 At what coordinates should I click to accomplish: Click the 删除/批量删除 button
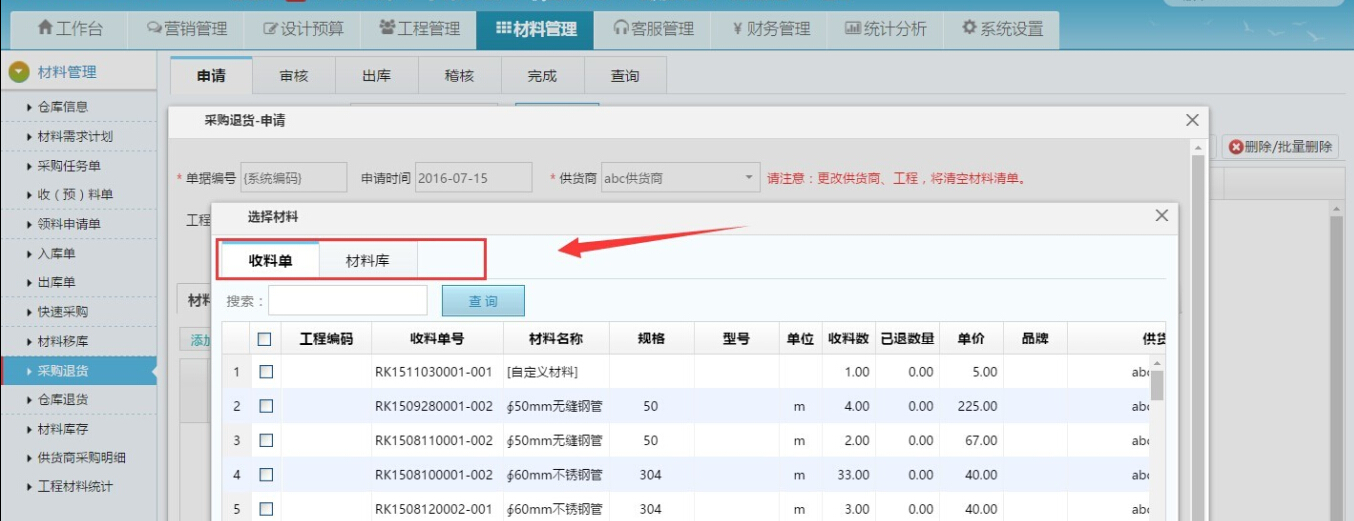[1280, 147]
